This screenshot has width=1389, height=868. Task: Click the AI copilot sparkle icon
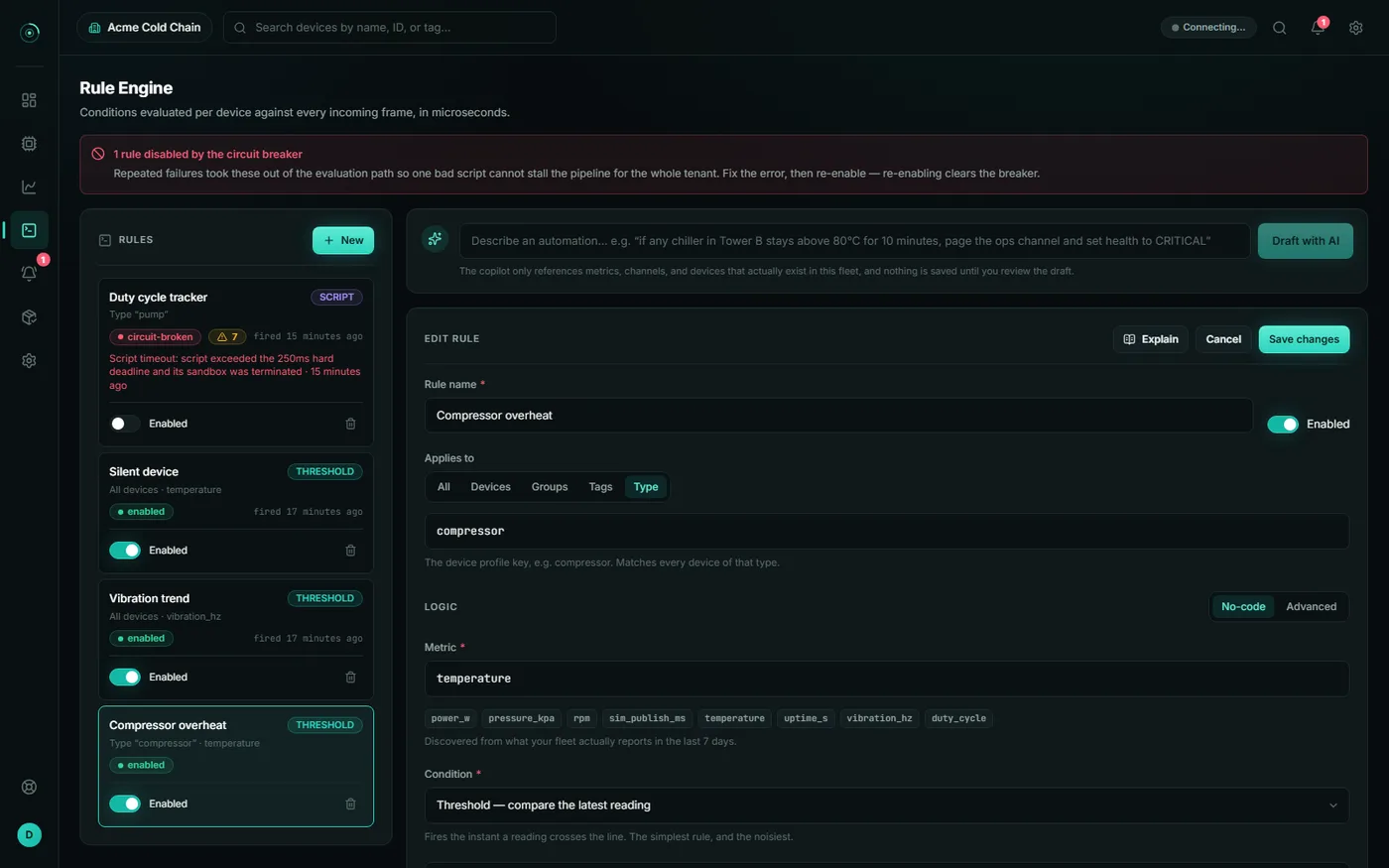tap(435, 239)
